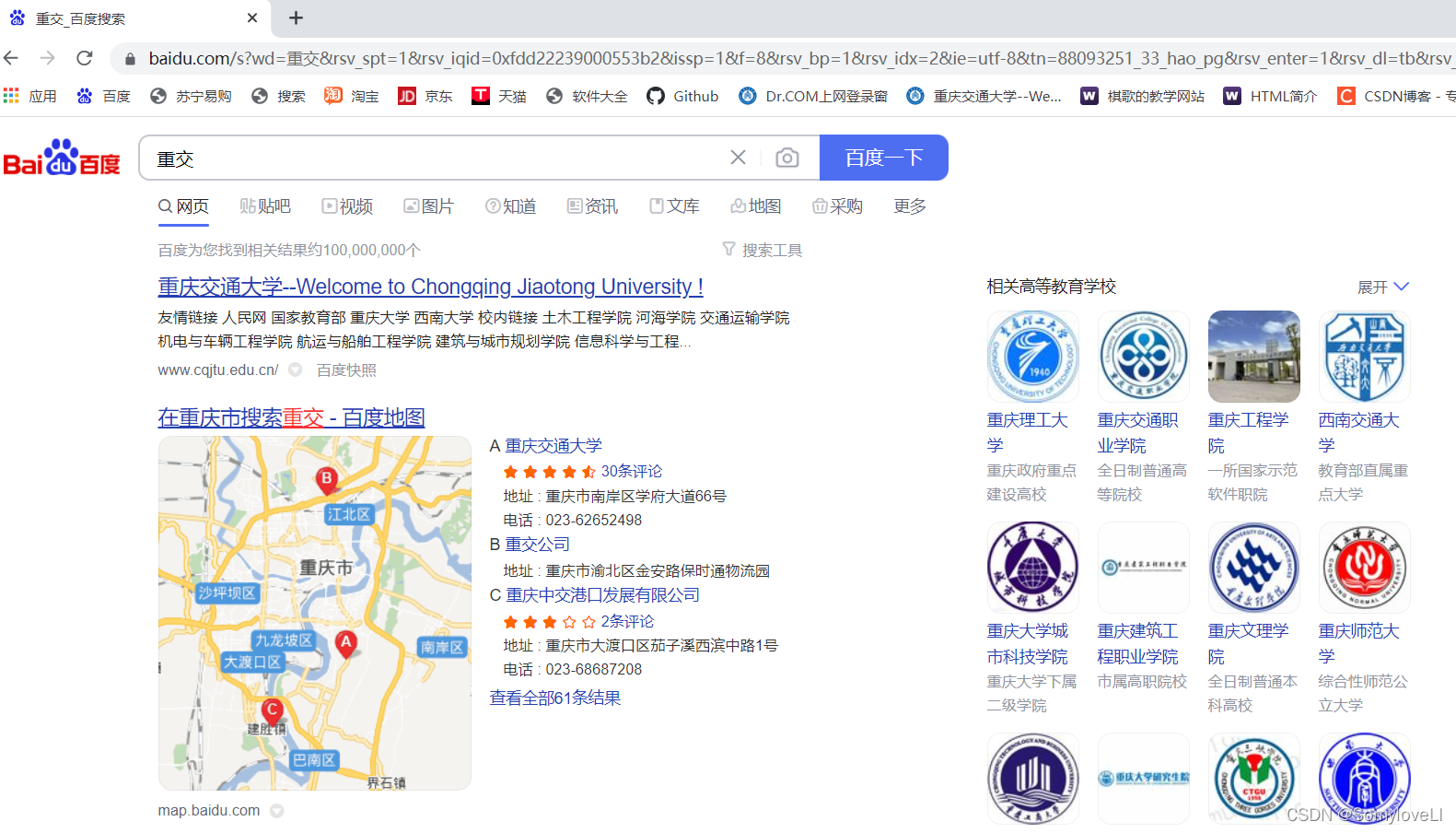Image resolution: width=1456 pixels, height=833 pixels.
Task: Switch to the 知道 tab
Action: click(x=511, y=206)
